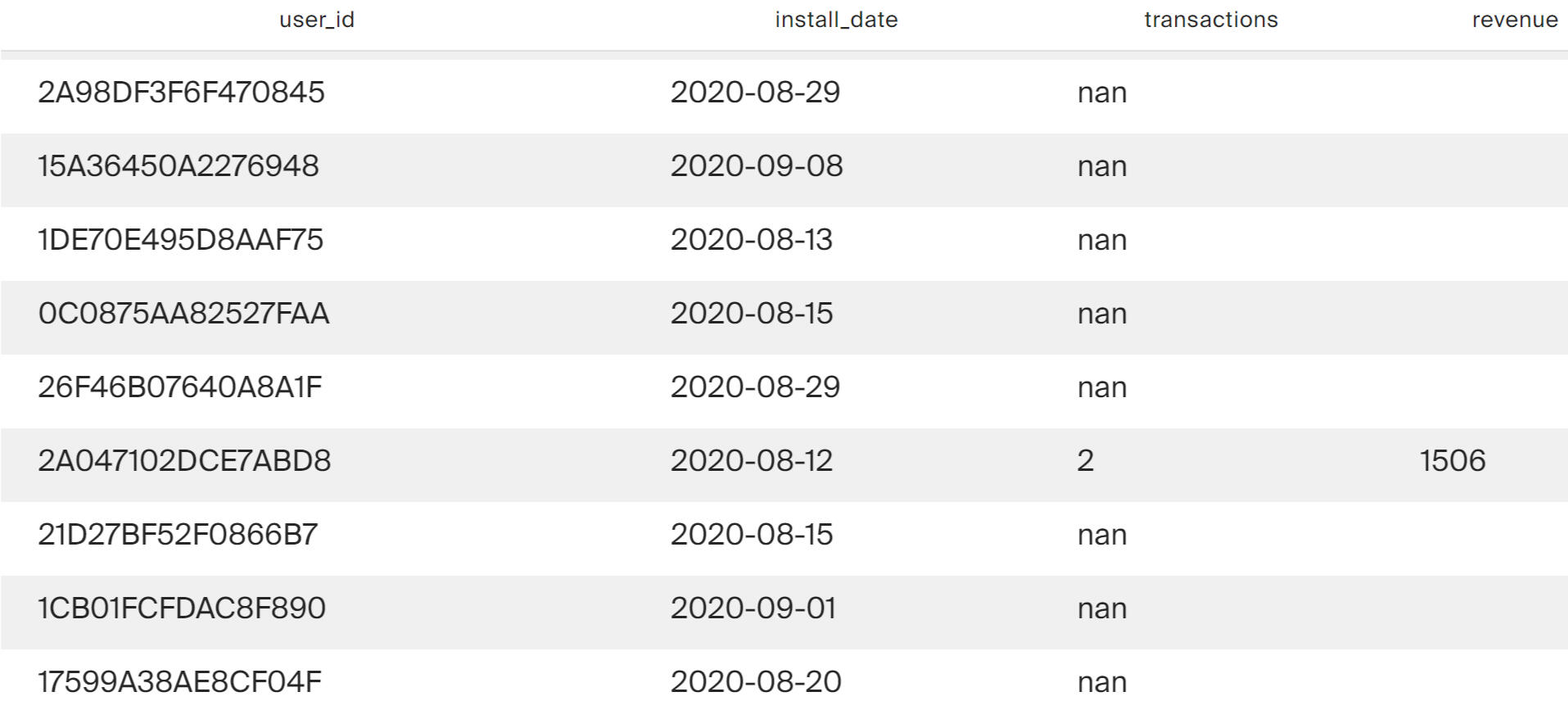
Task: Select the 2020-08-13 install date cell
Action: point(751,240)
